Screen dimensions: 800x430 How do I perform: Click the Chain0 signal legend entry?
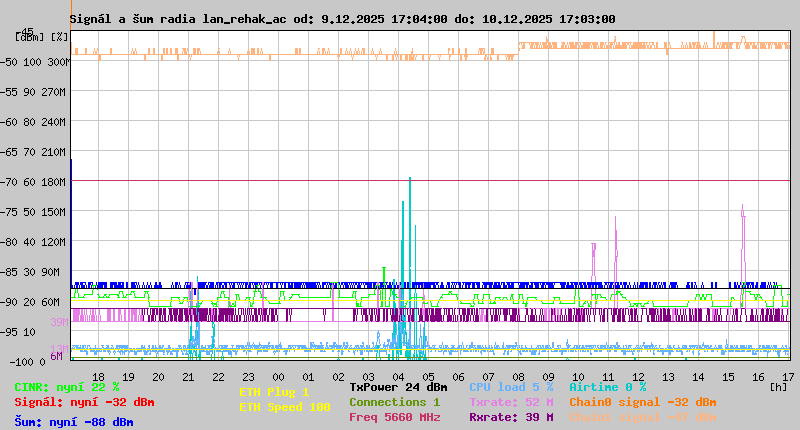pyautogui.click(x=642, y=402)
